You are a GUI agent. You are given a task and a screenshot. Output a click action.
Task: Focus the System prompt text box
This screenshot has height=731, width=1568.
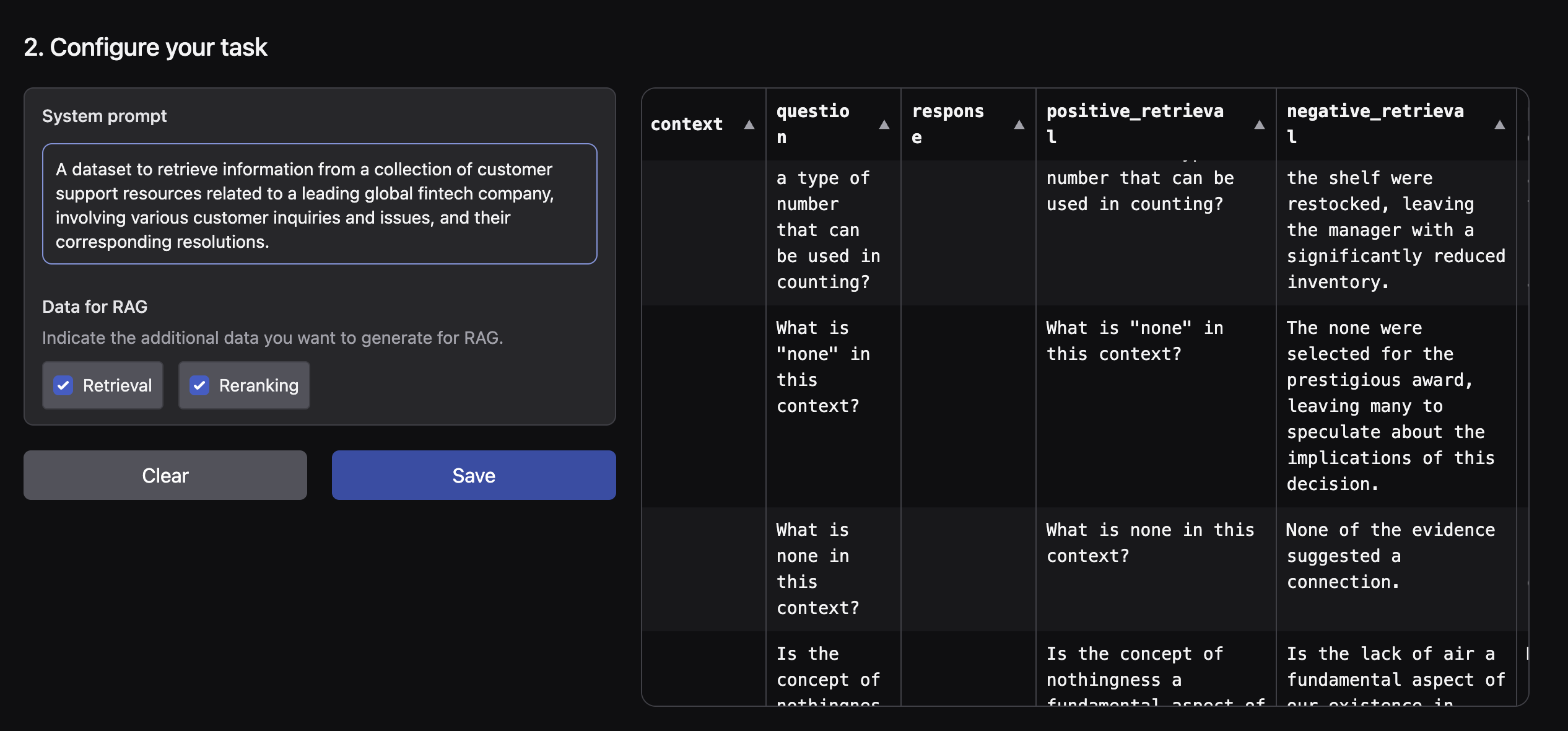click(x=320, y=204)
